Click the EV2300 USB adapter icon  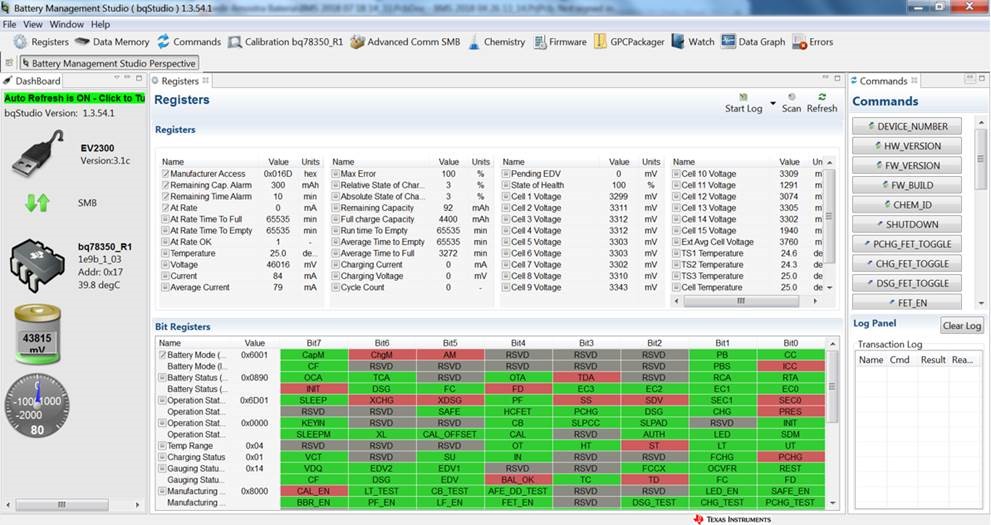pyautogui.click(x=39, y=153)
